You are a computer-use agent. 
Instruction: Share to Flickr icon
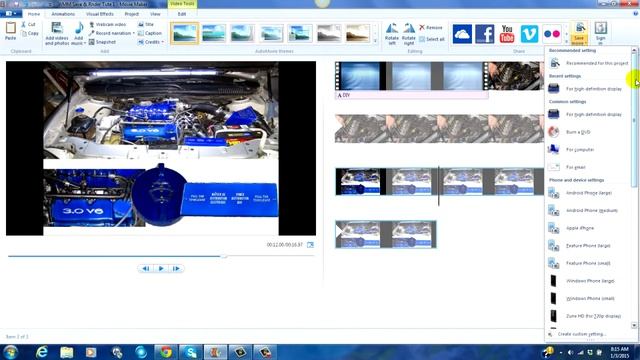pos(552,33)
